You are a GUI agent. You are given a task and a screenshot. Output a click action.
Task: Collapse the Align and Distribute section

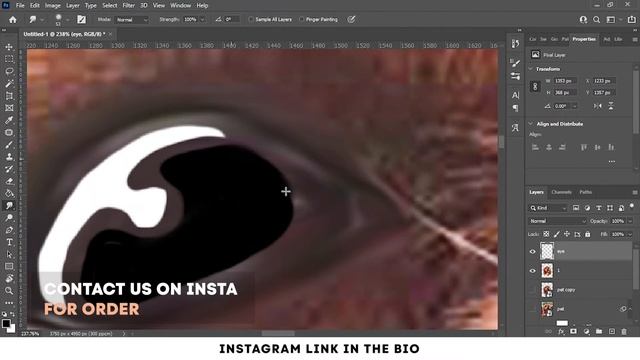pos(531,124)
